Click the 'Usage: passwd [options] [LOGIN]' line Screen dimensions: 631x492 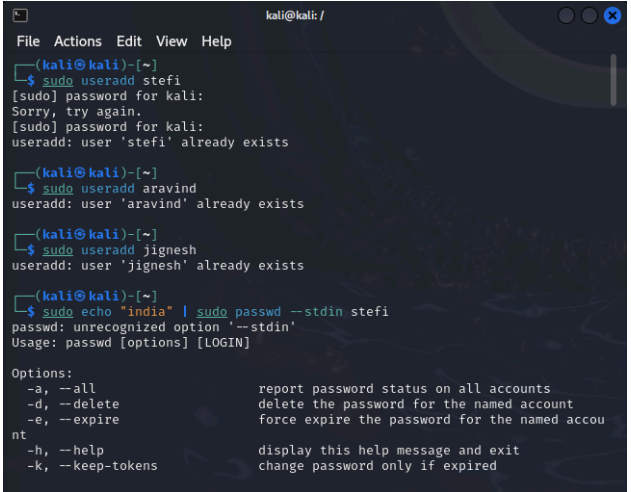pyautogui.click(x=131, y=343)
